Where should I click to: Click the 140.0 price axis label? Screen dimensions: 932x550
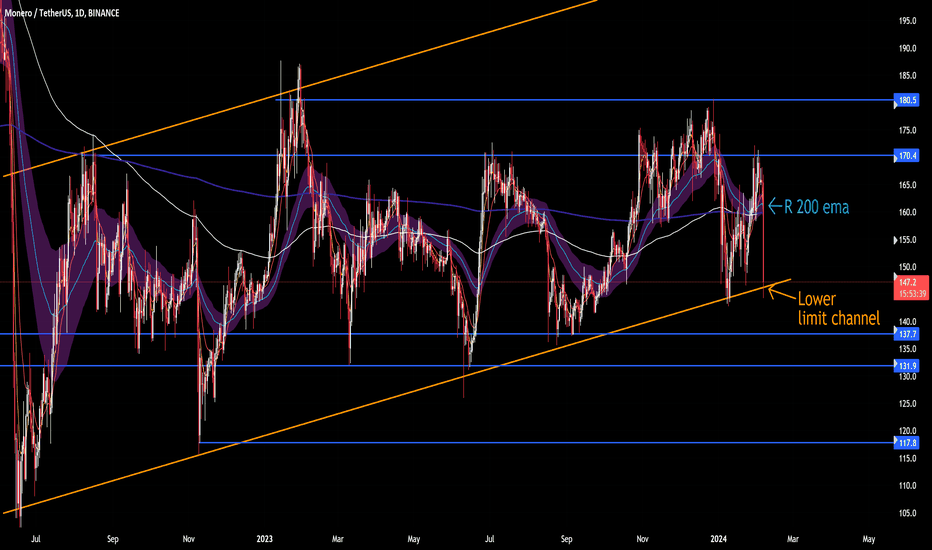907,322
